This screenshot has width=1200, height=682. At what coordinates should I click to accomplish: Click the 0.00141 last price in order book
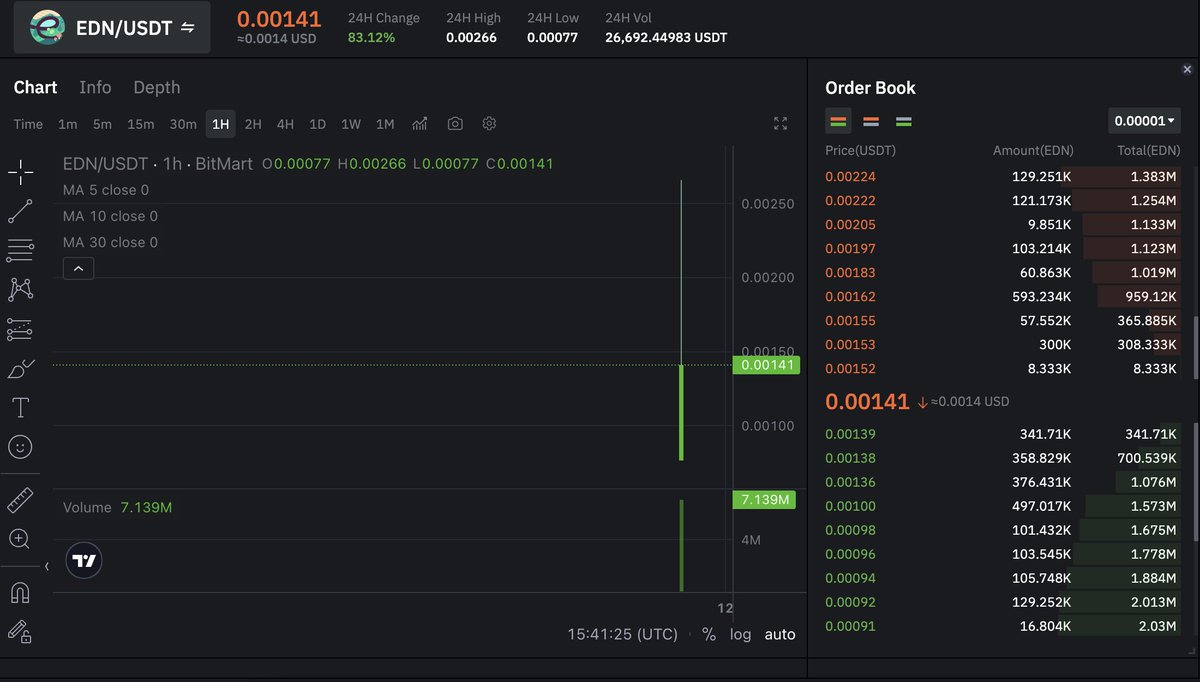point(867,401)
